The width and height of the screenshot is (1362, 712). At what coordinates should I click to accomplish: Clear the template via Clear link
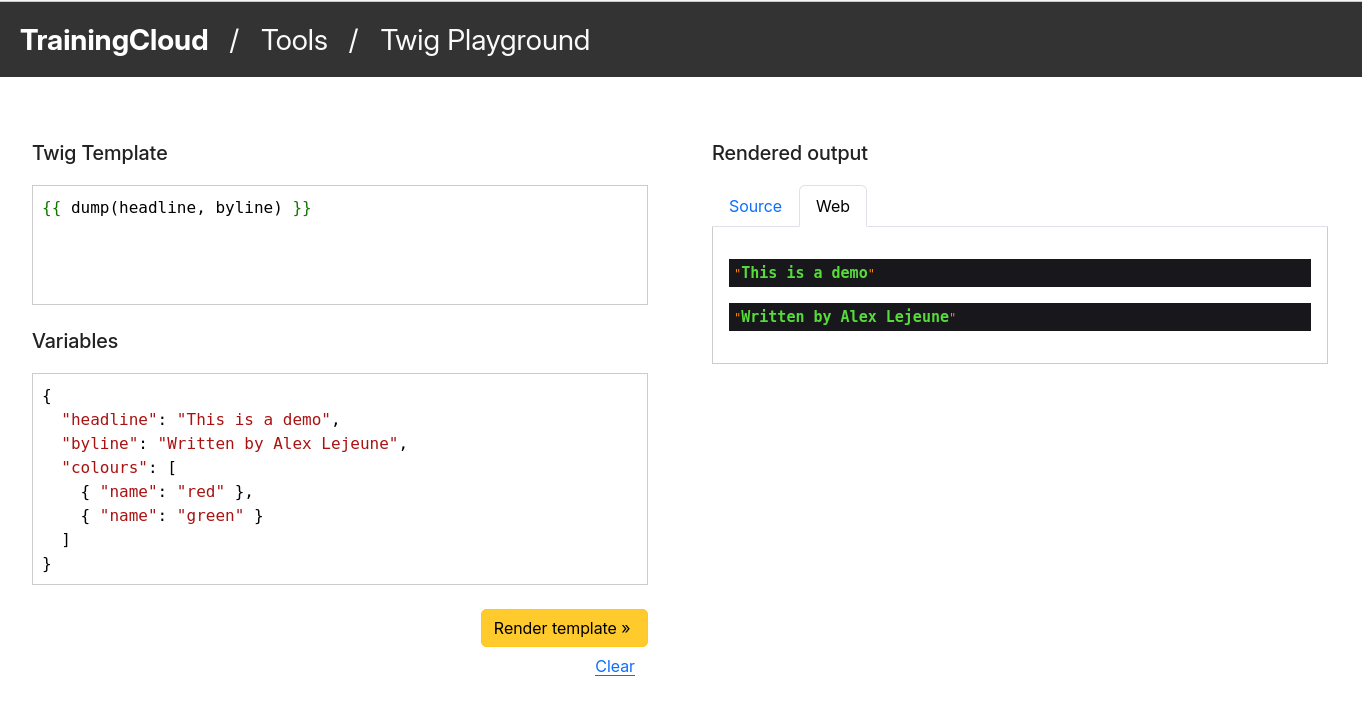tap(615, 667)
